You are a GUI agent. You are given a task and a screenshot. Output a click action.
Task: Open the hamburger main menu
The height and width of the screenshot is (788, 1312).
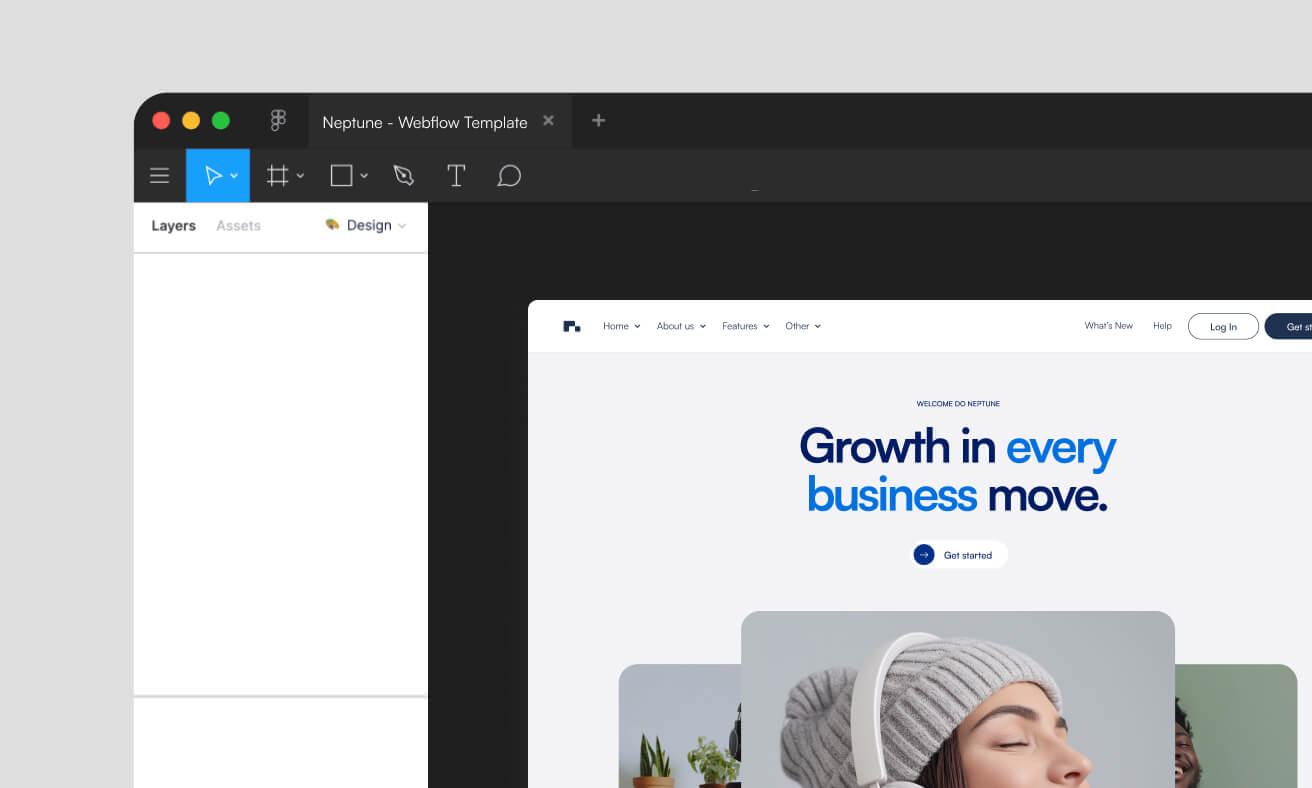pos(159,176)
